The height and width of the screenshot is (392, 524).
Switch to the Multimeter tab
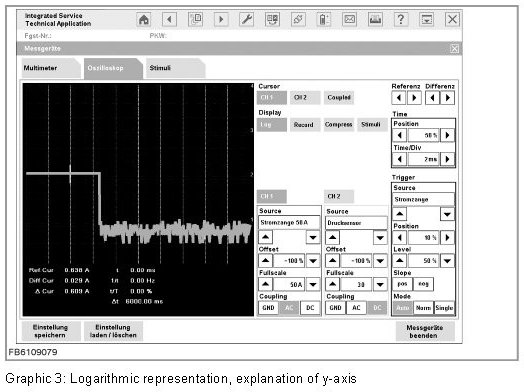pos(50,68)
